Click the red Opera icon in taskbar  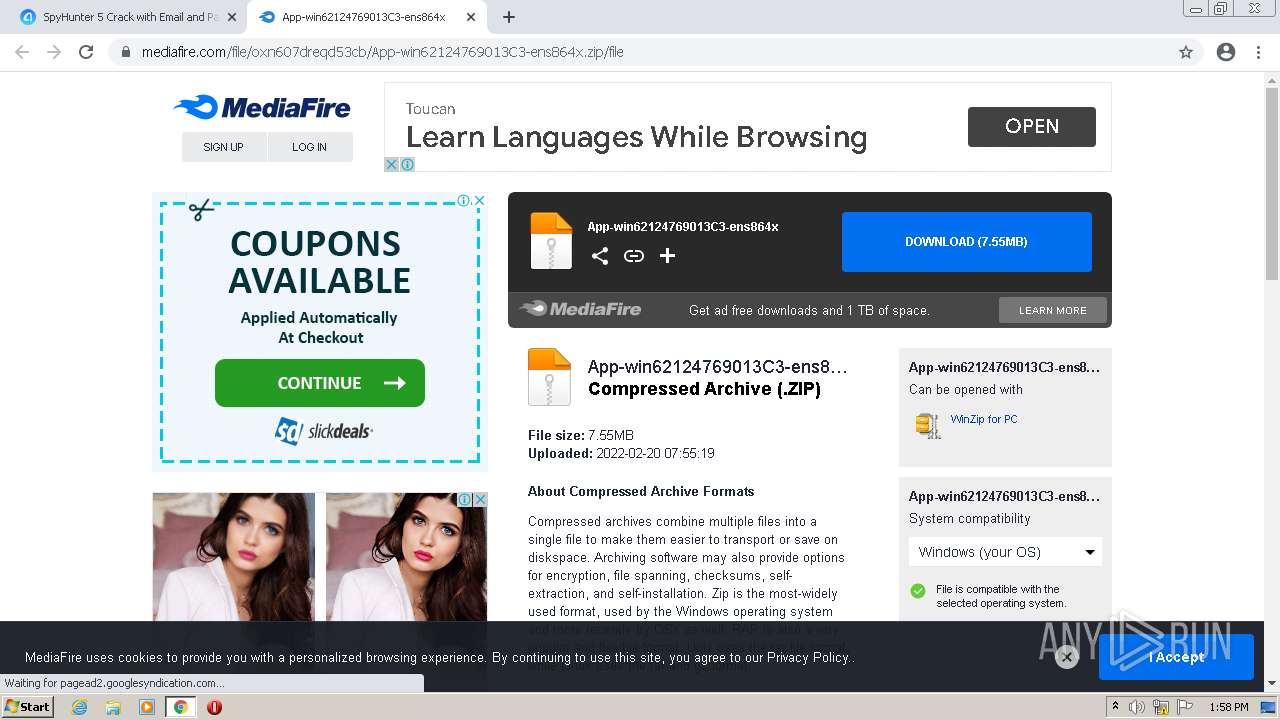[214, 707]
